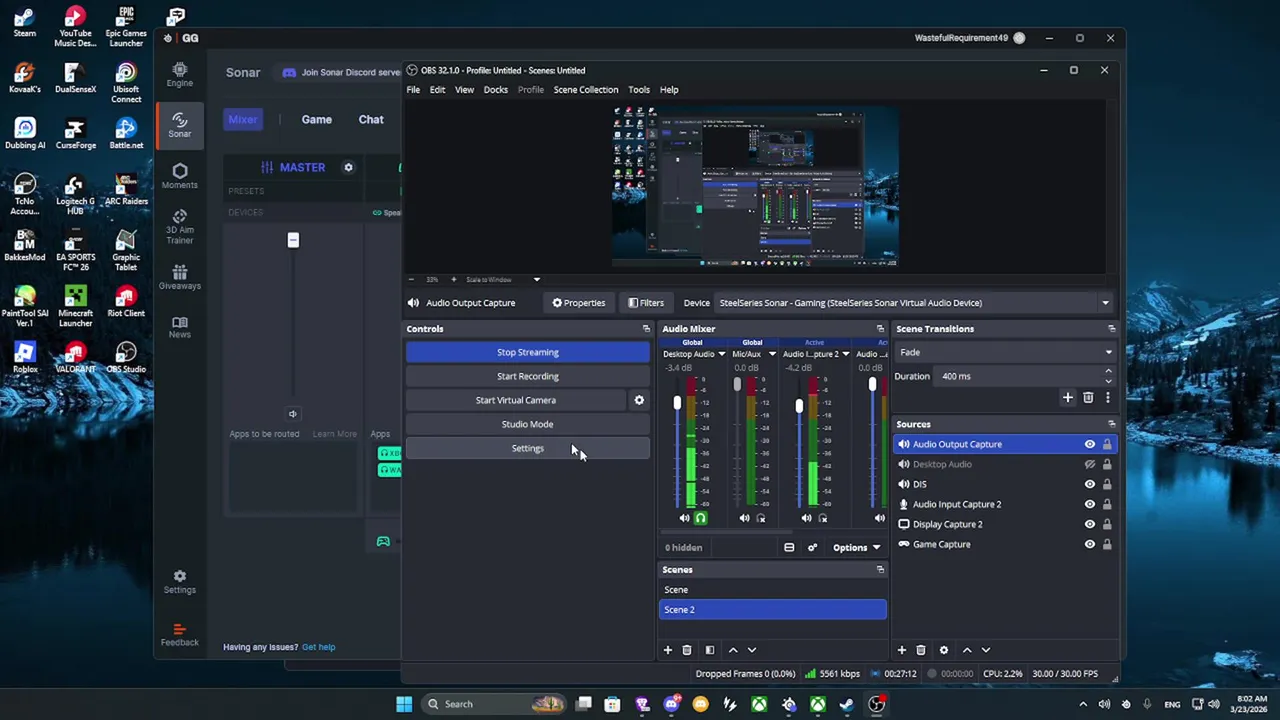Toggle monitoring on the Mic/Aux channel
1280x720 pixels.
pos(761,518)
